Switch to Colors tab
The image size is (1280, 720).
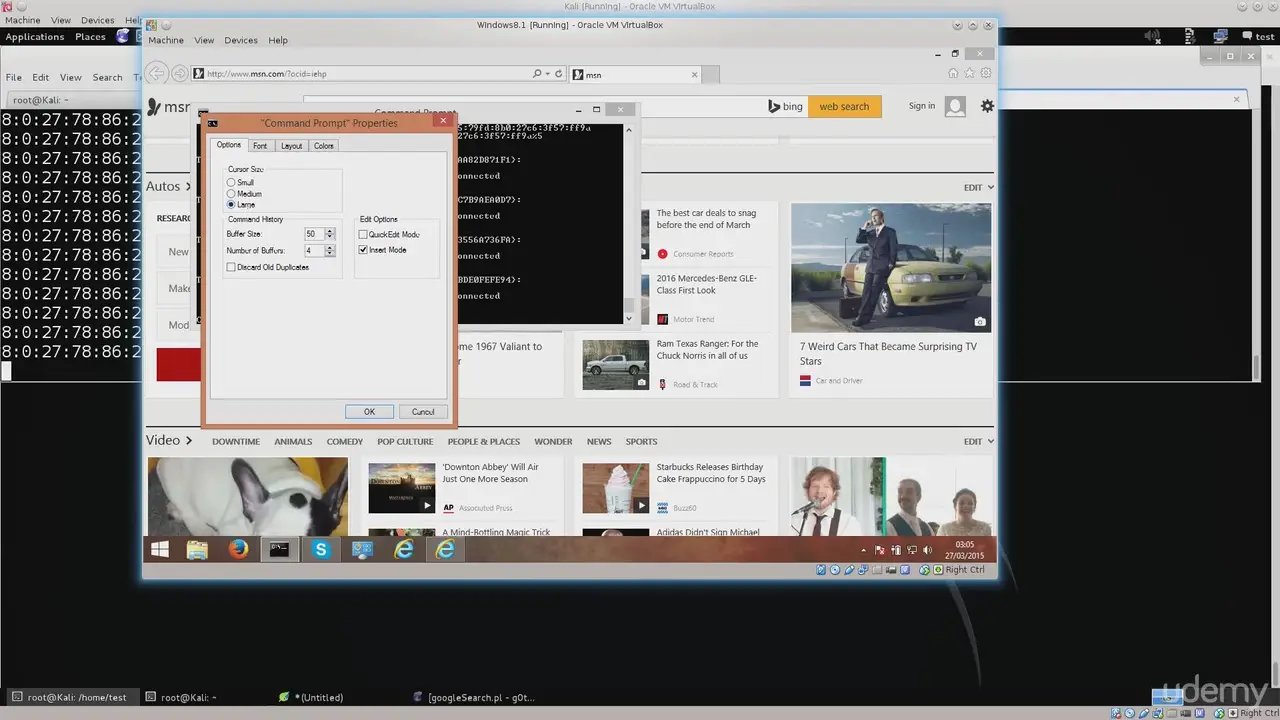pyautogui.click(x=324, y=146)
